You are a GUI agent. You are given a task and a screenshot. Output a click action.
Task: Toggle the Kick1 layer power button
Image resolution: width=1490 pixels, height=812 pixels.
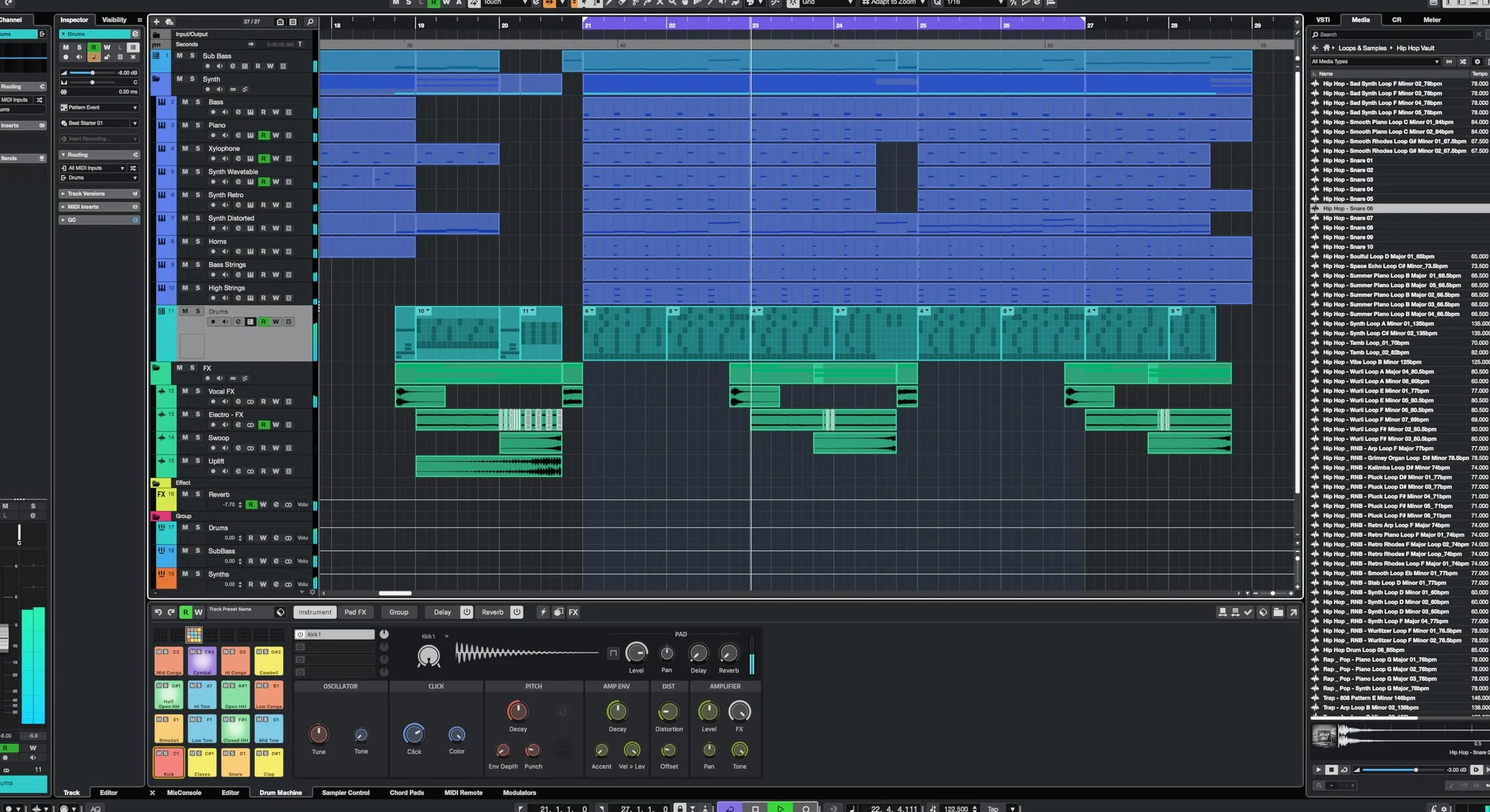(300, 635)
